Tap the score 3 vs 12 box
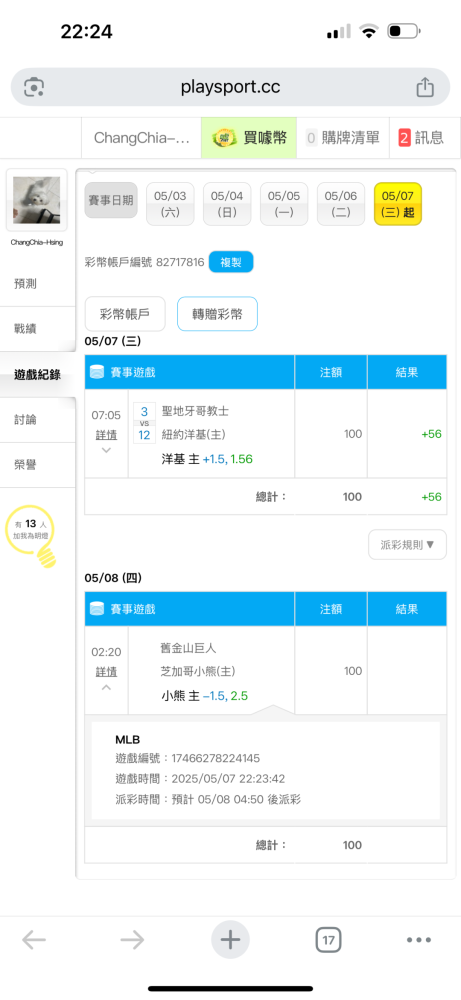461x1000 pixels. [144, 423]
